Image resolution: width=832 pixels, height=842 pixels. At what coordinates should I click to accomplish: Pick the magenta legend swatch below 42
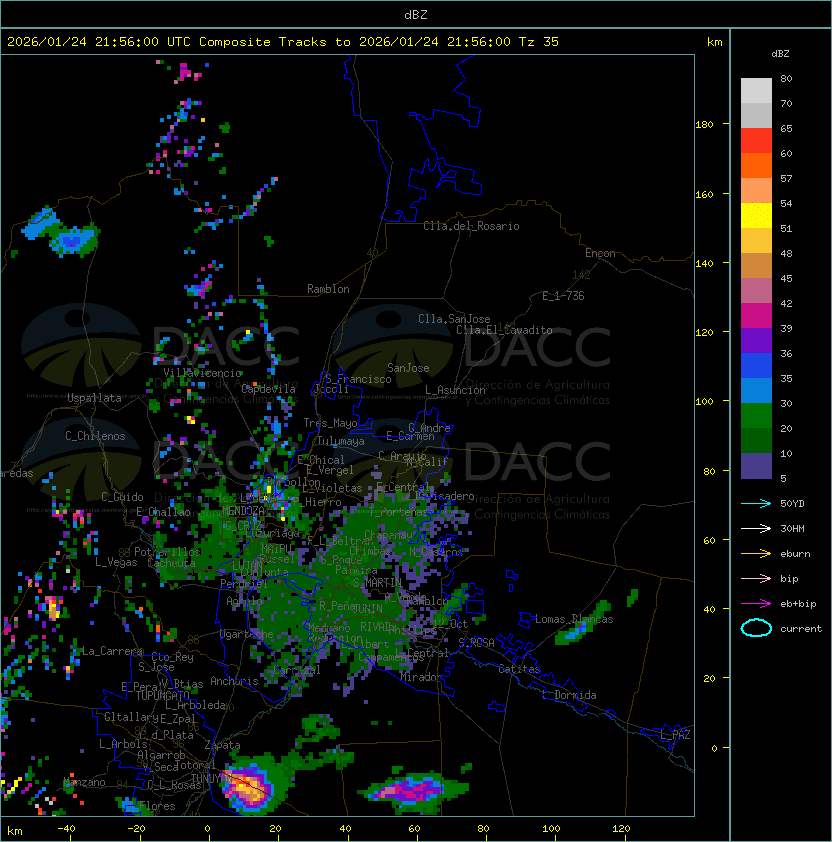(756, 316)
